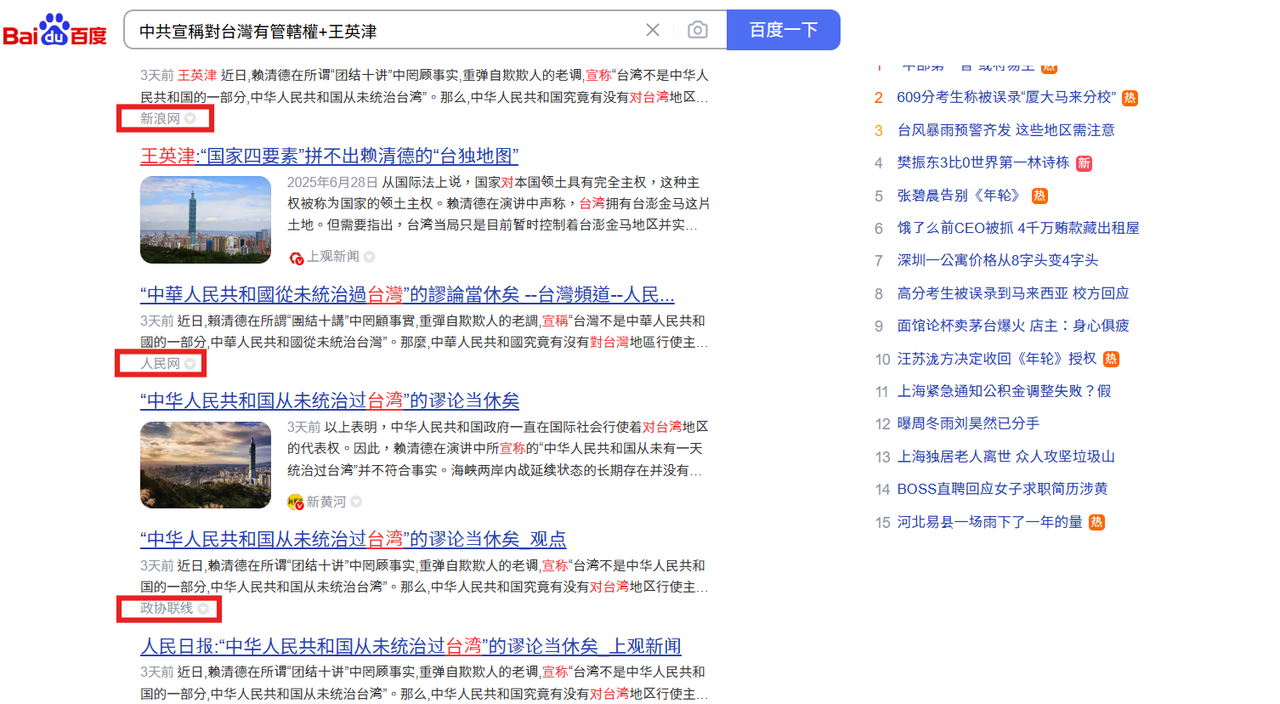Click the Taipei sunset skyline thumbnail
This screenshot has height=704, width=1280.
point(205,465)
